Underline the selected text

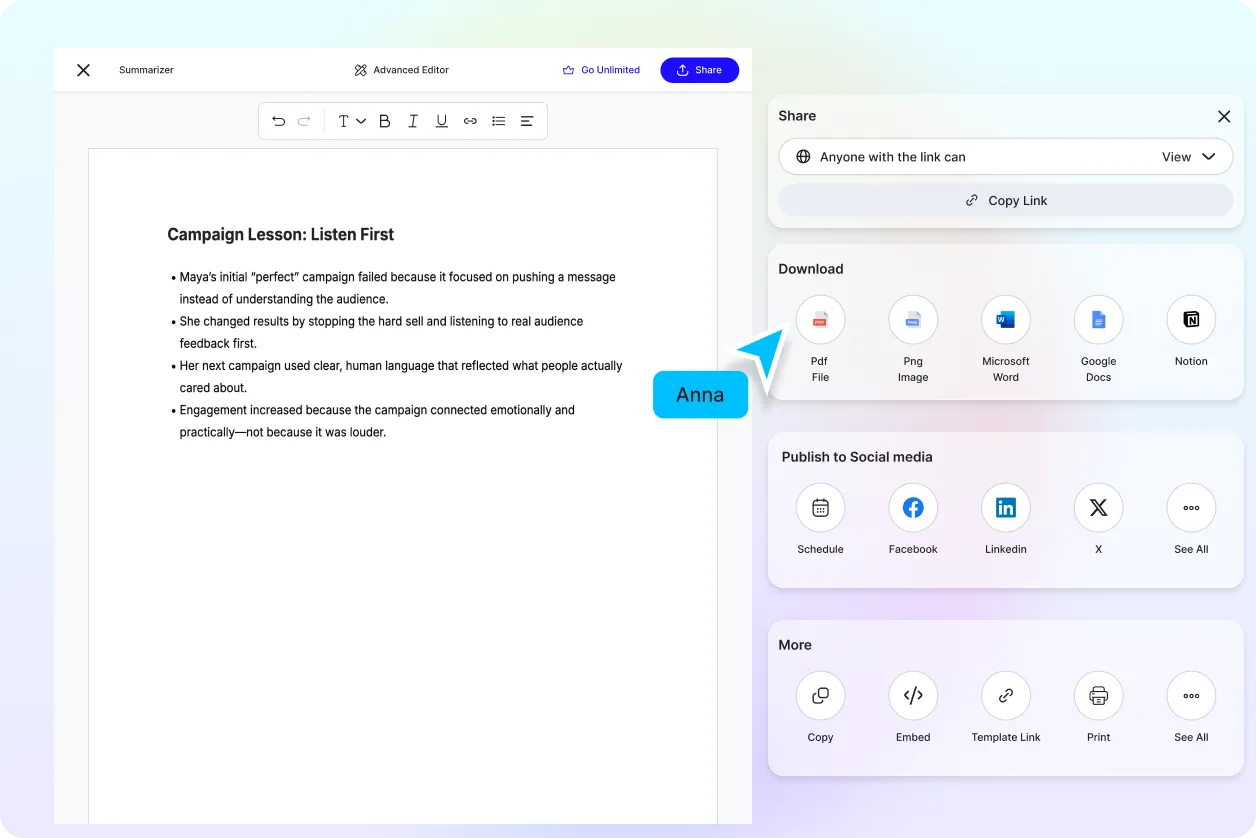click(441, 120)
